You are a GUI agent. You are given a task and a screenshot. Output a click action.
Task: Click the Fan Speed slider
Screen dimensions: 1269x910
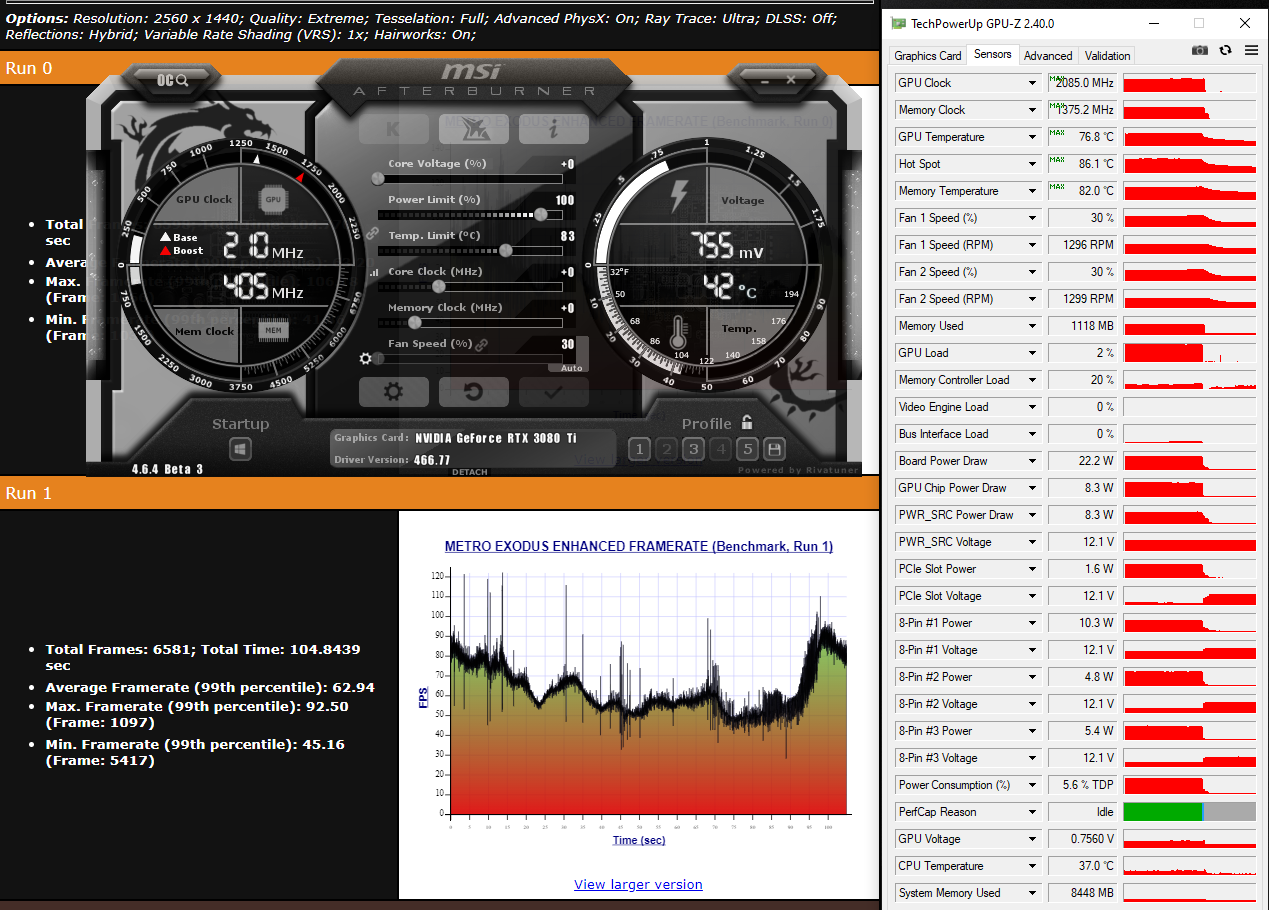468,358
